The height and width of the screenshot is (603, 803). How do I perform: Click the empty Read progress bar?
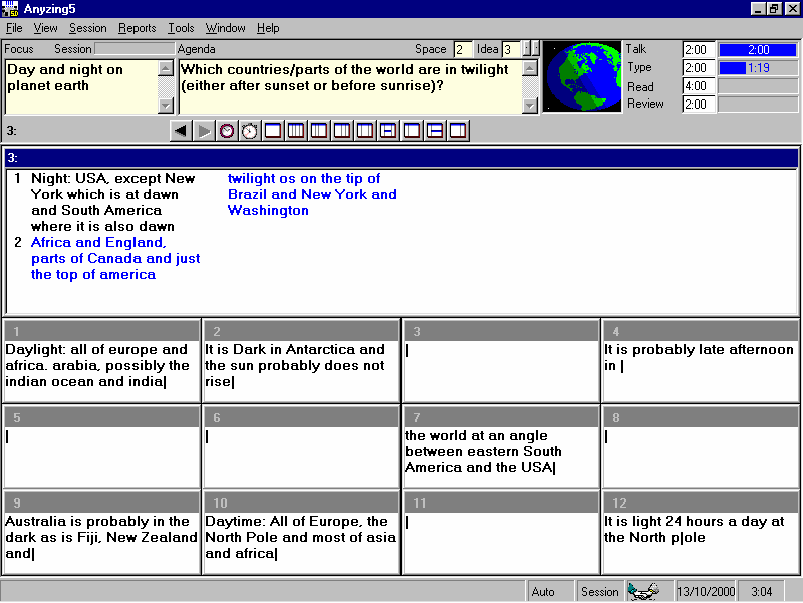[x=758, y=86]
